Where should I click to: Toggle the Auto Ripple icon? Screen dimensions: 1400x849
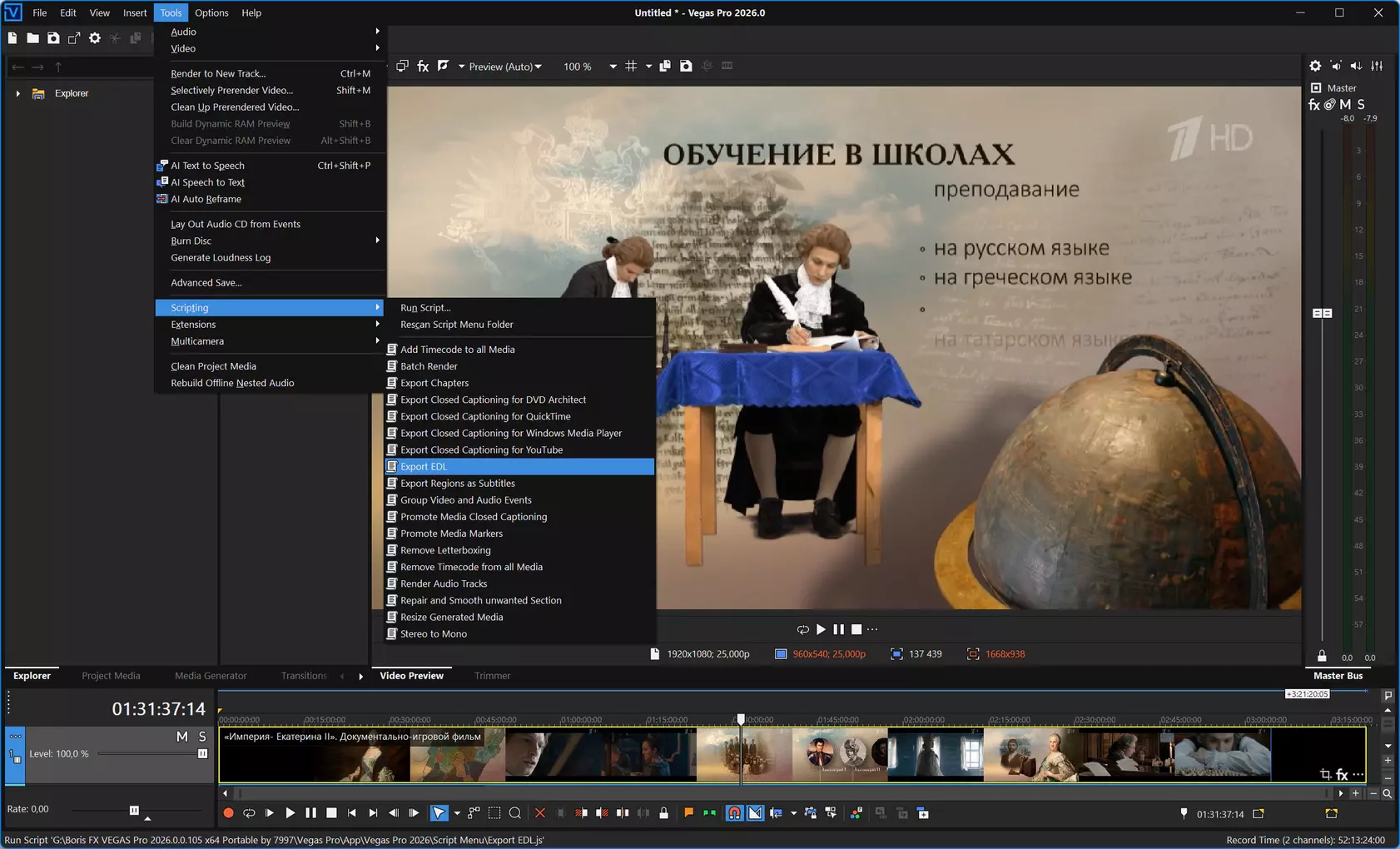pos(777,813)
